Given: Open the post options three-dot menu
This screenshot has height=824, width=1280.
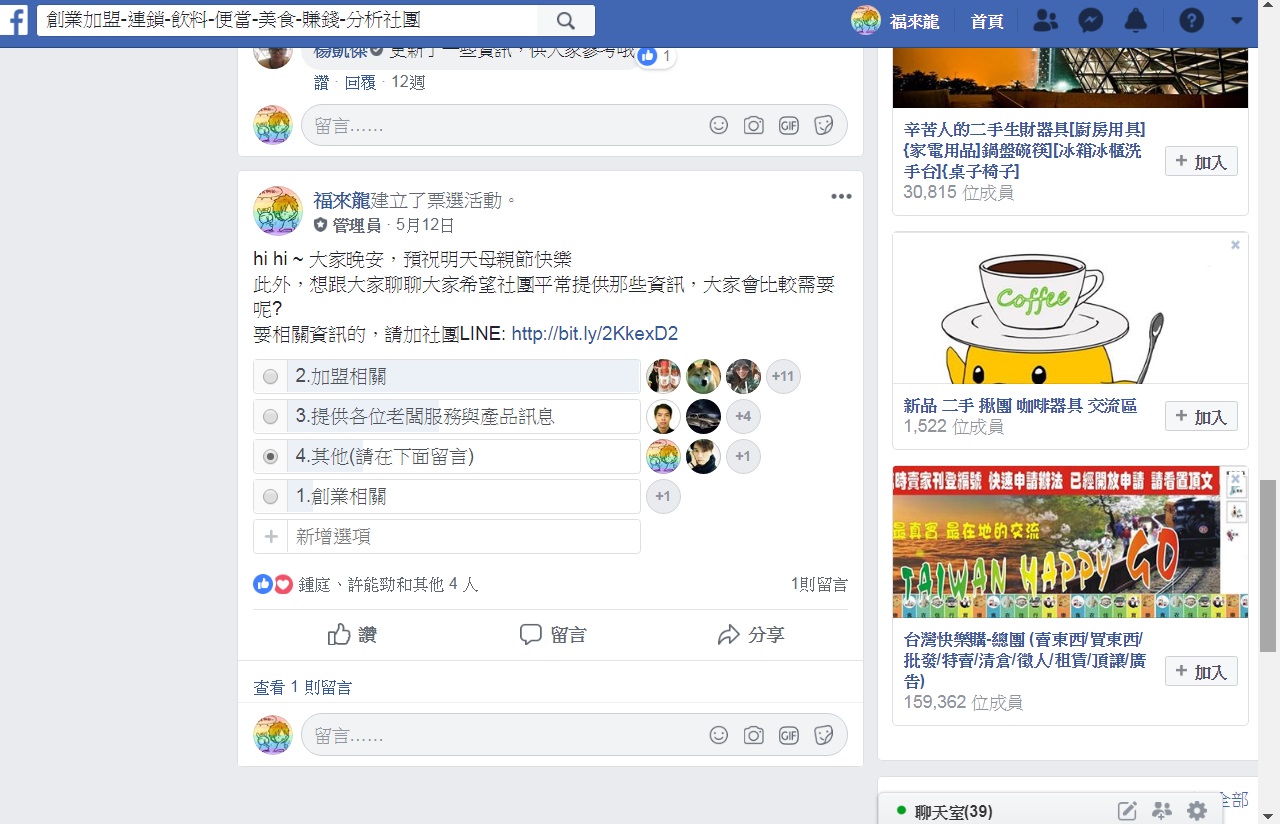Looking at the screenshot, I should click(841, 197).
